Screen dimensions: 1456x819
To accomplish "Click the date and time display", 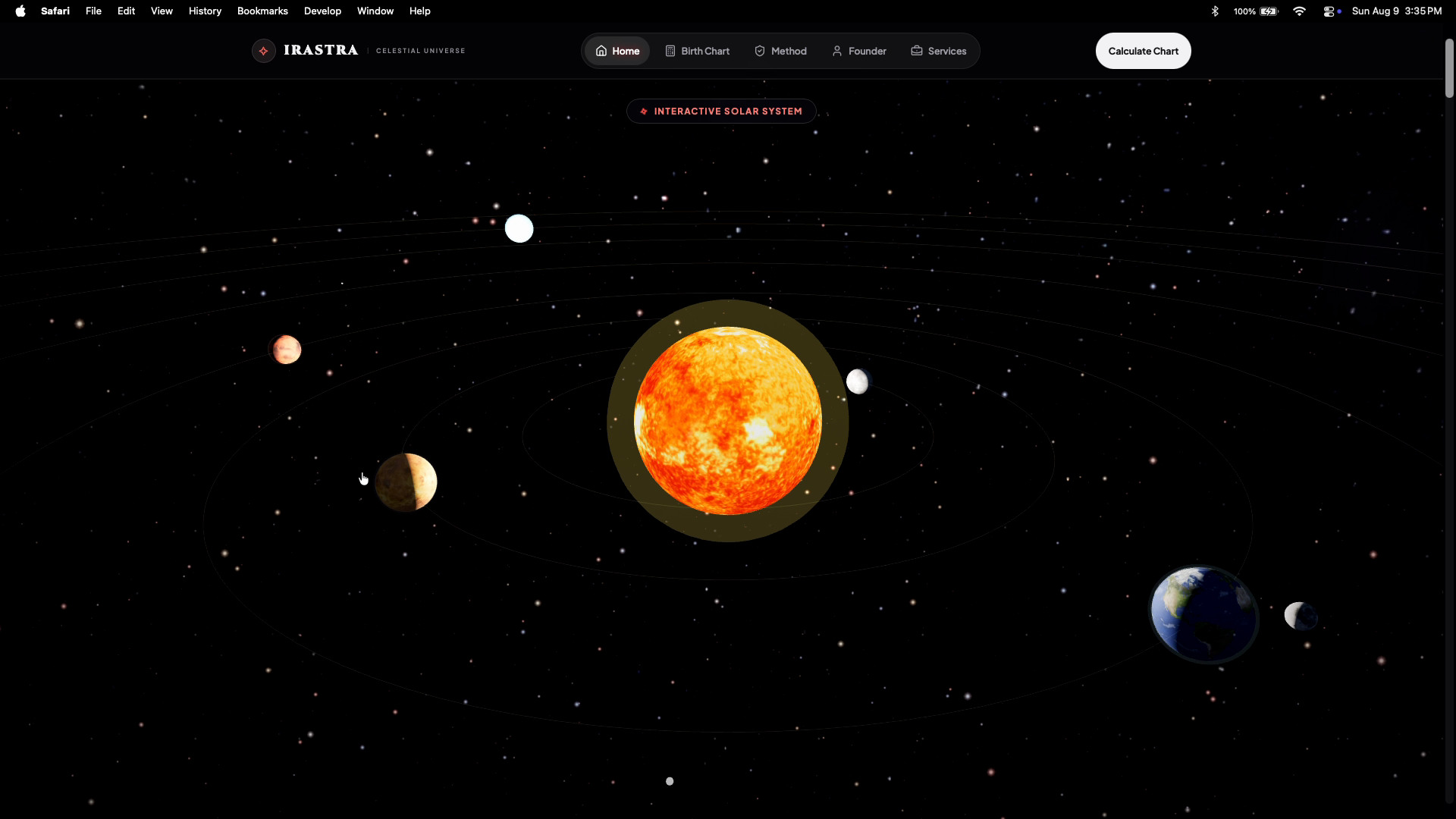I will click(x=1396, y=11).
